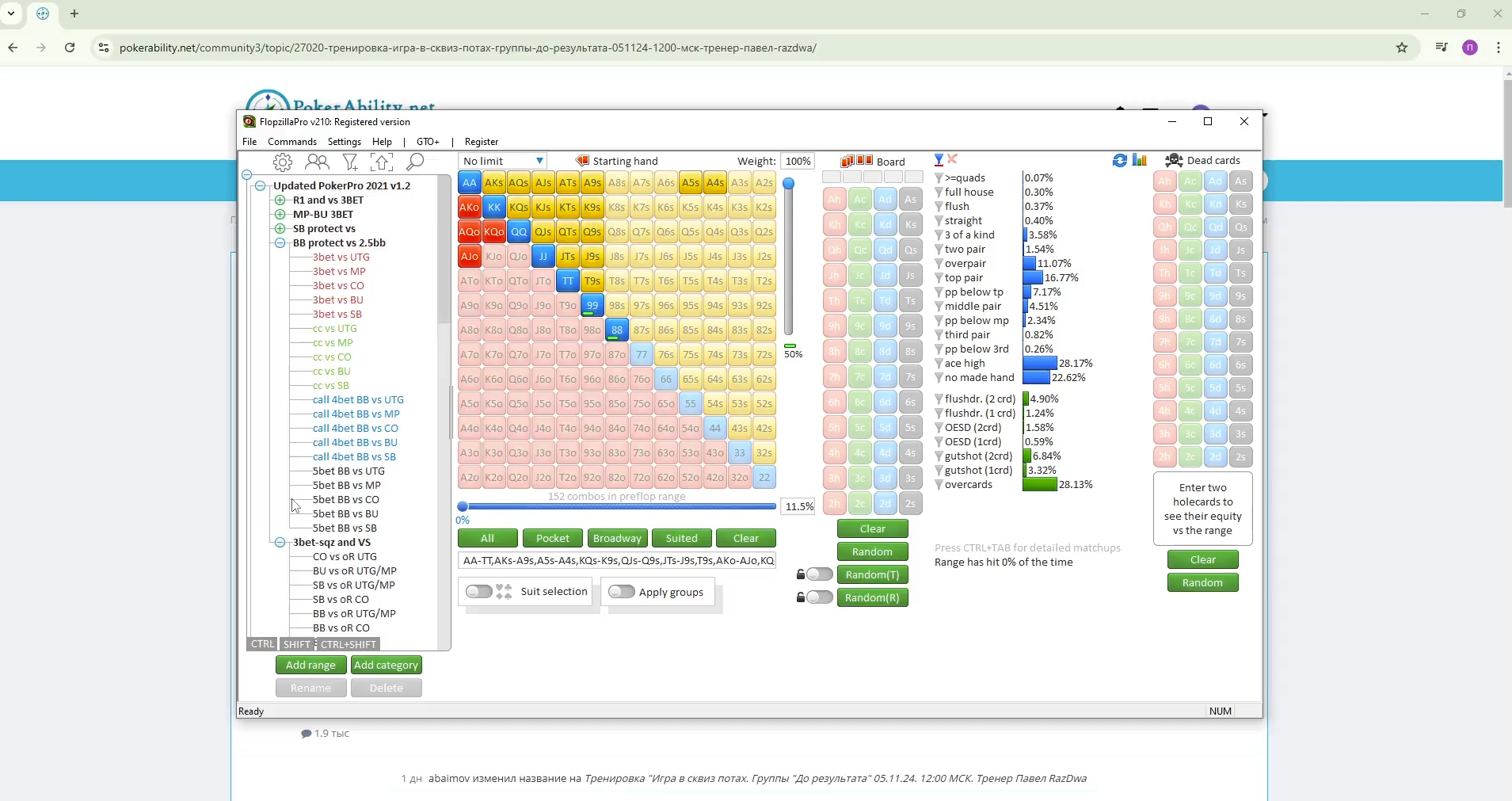Screen dimensions: 1512x801
Task: Click the red X clear-filters icon
Action: point(953,159)
